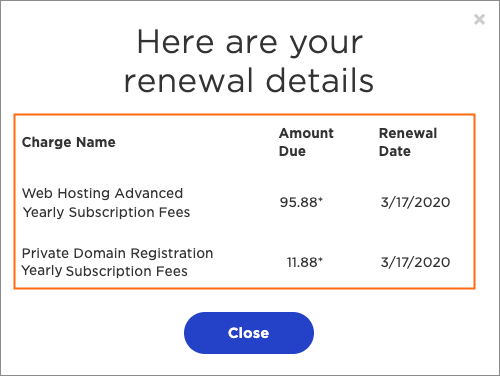
Task: Click the blue Close button
Action: click(x=249, y=333)
